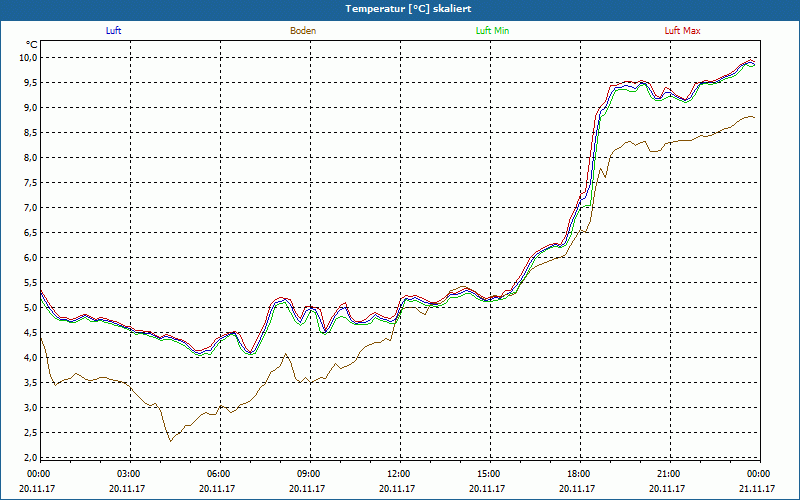The height and width of the screenshot is (500, 800).
Task: Click the '06:00' time axis label
Action: click(x=218, y=474)
